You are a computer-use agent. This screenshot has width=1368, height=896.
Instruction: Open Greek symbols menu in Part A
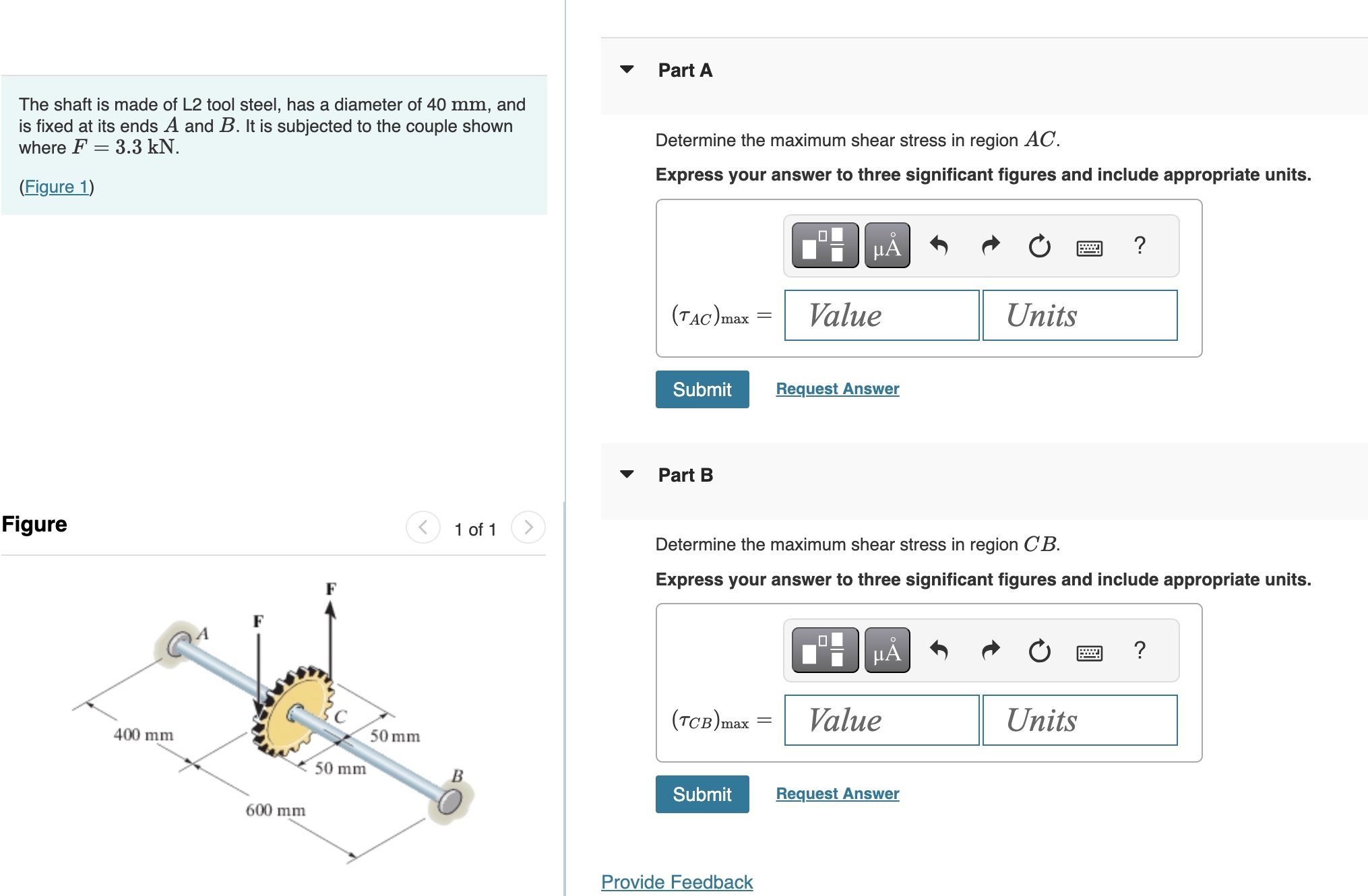click(x=887, y=246)
